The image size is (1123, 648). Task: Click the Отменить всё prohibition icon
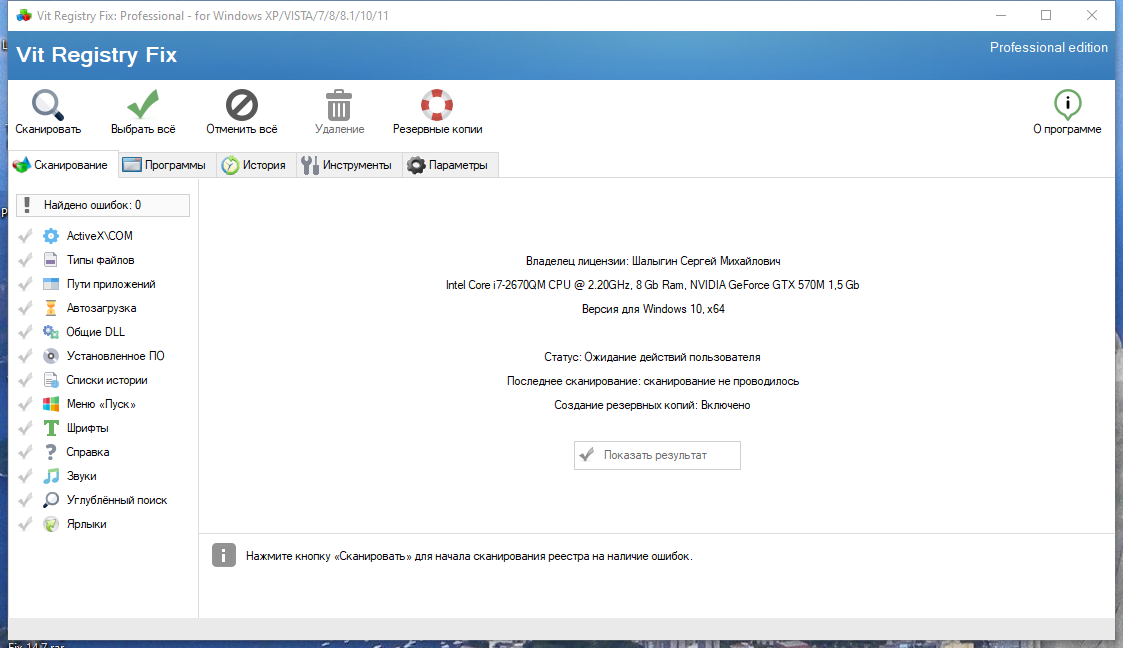point(241,105)
